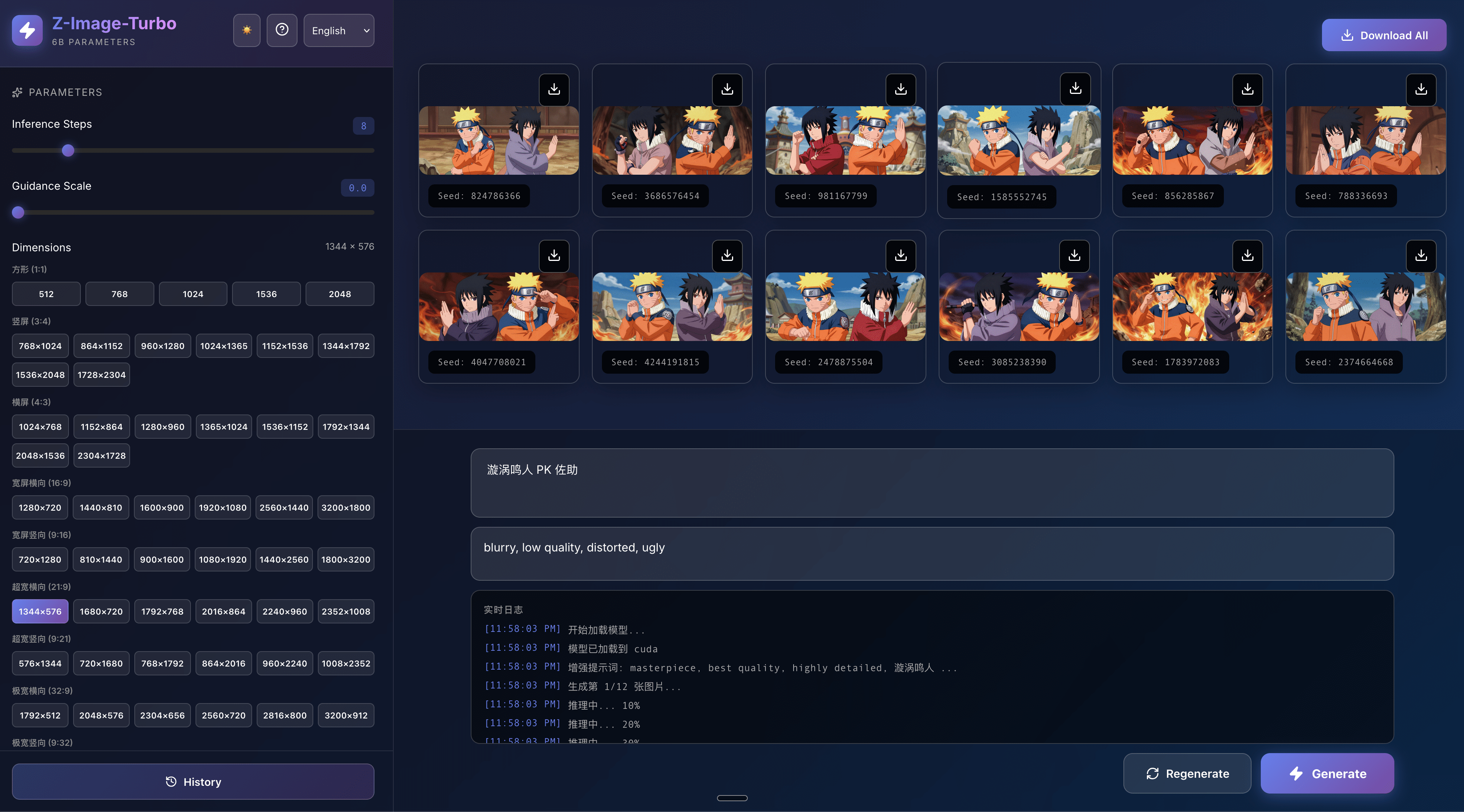Image resolution: width=1464 pixels, height=812 pixels.
Task: Download the image with seed 981167799
Action: 900,89
